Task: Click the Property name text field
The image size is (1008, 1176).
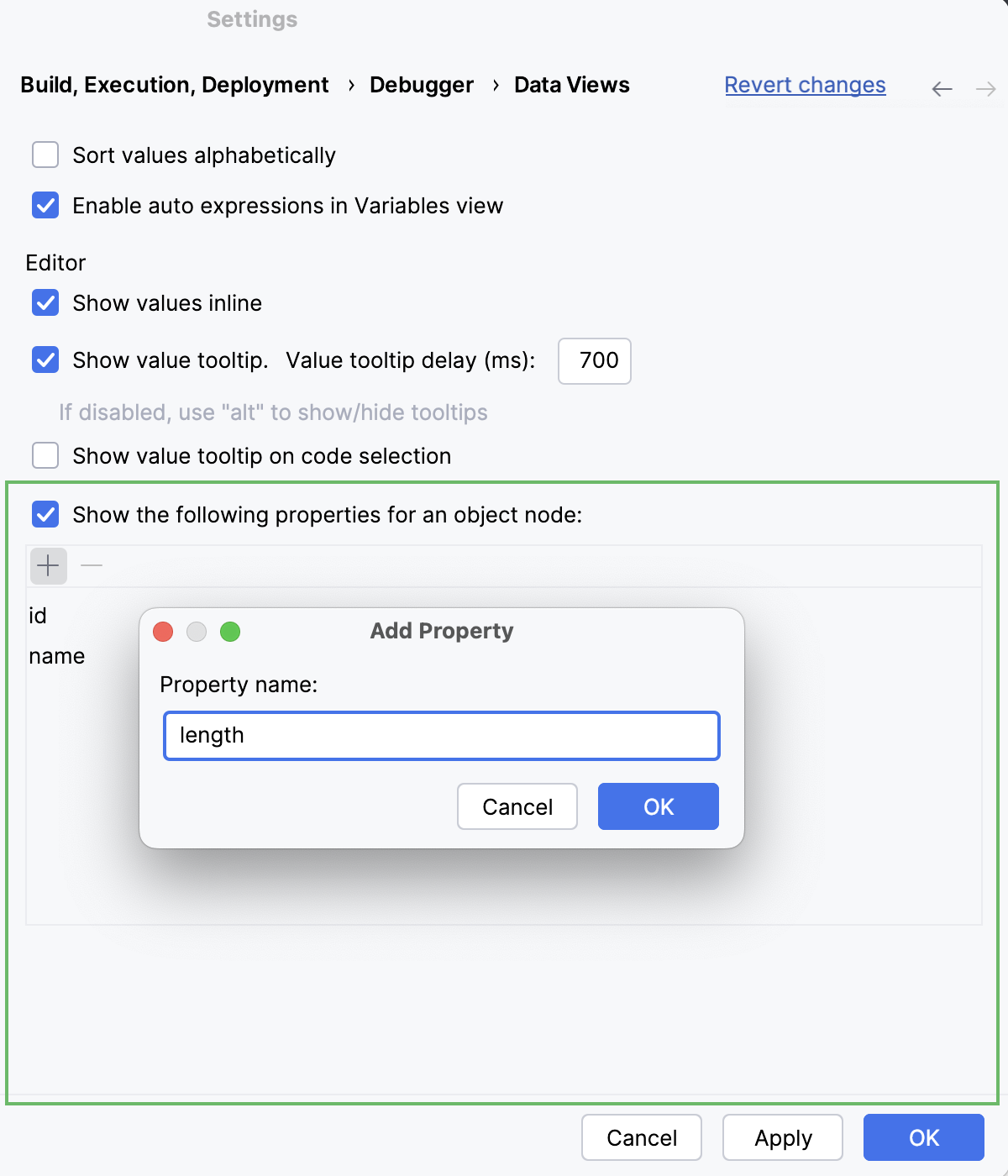Action: 442,736
